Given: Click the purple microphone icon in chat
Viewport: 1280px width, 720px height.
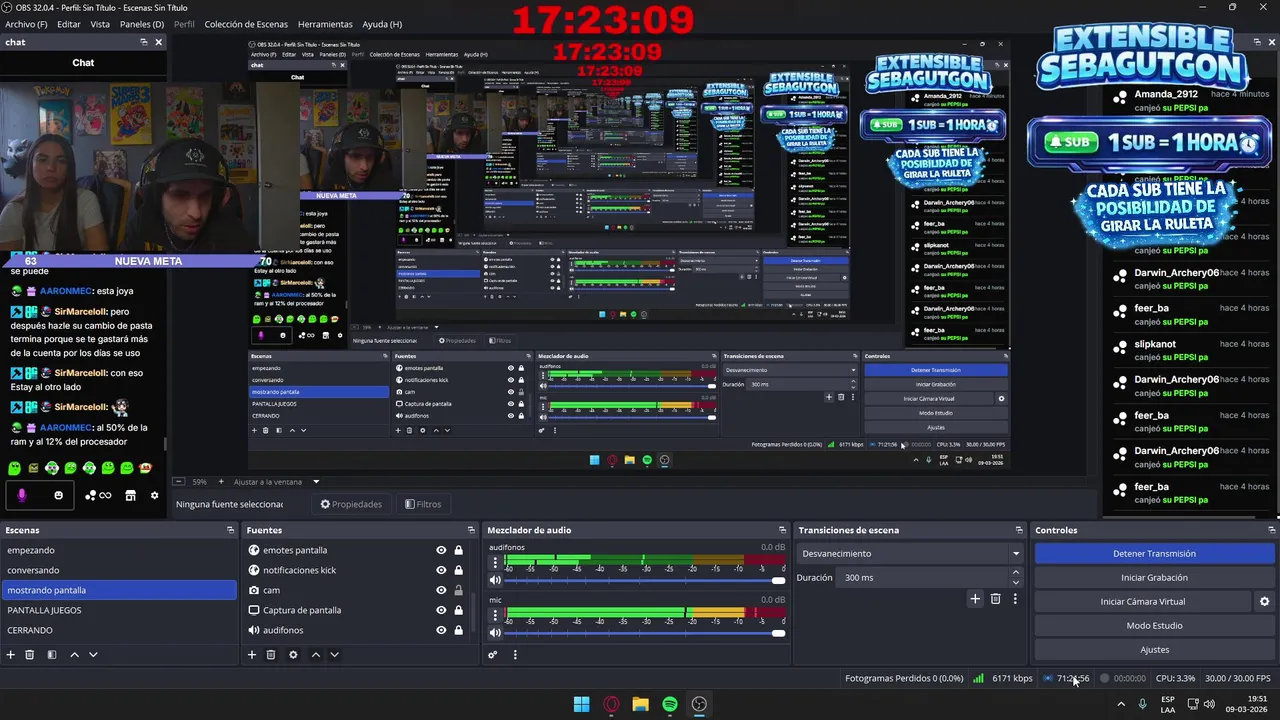Looking at the screenshot, I should pyautogui.click(x=22, y=495).
